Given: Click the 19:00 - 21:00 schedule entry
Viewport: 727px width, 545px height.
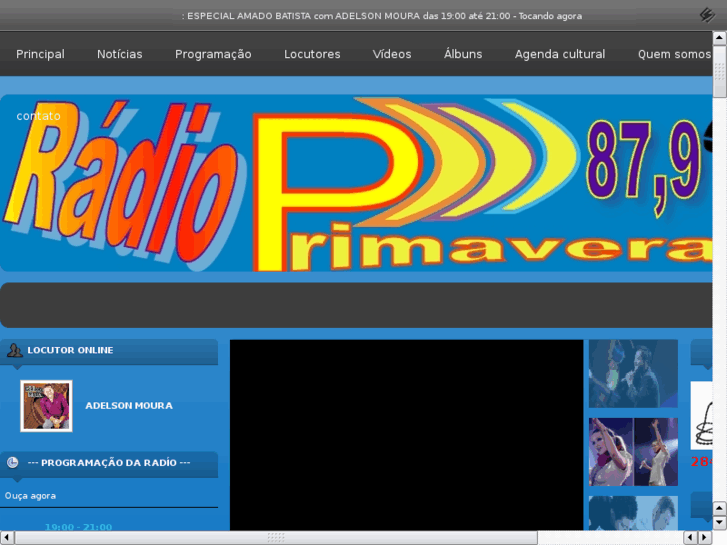Looking at the screenshot, I should (78, 527).
